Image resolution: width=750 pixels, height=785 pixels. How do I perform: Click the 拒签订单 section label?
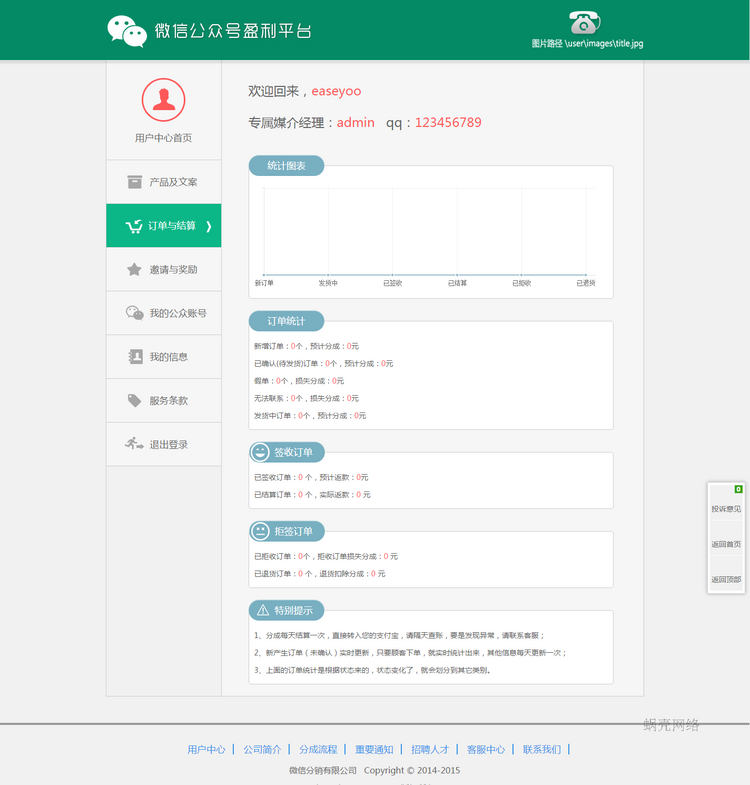[x=287, y=531]
